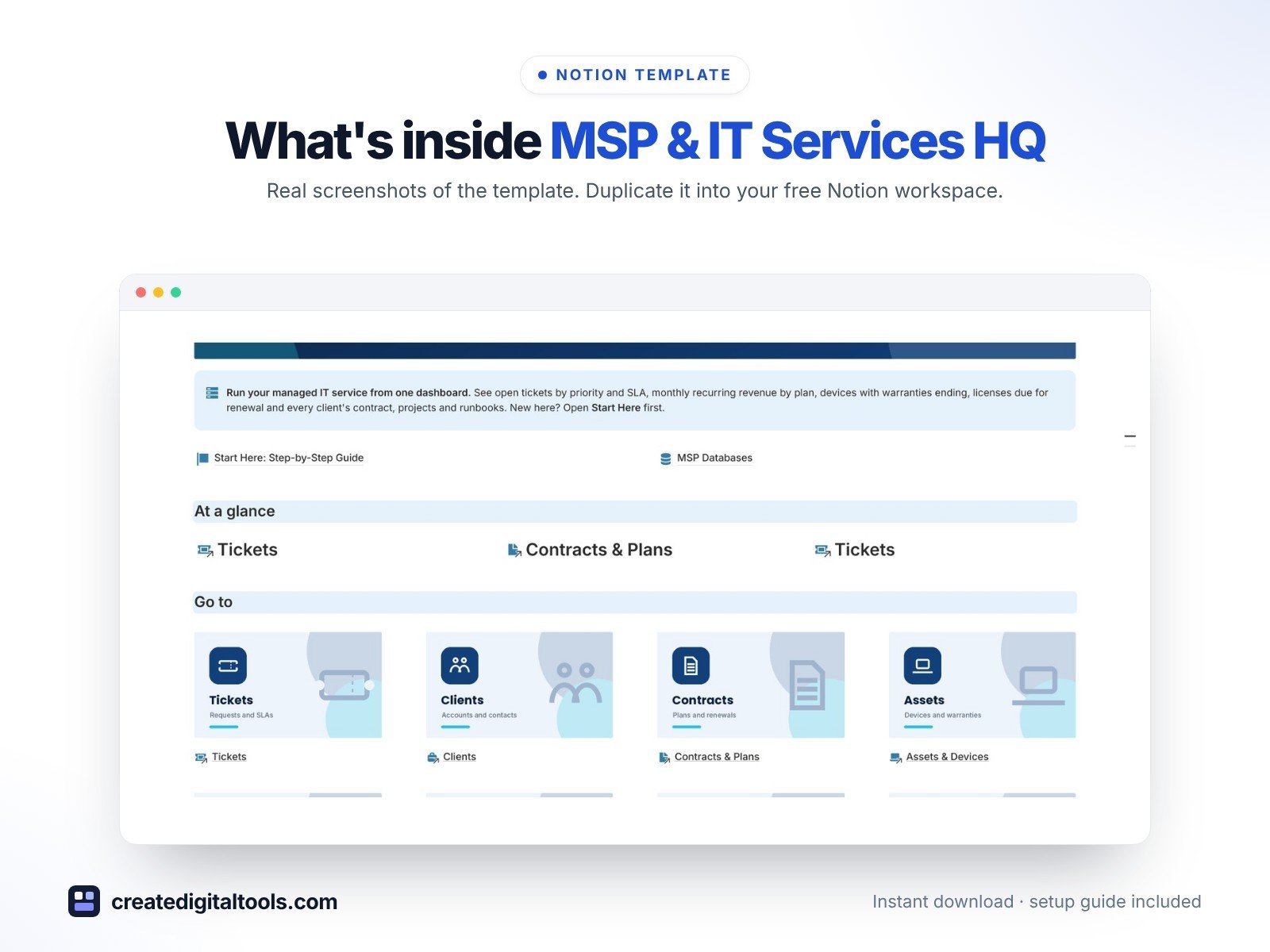Open the MSP Databases page link
This screenshot has height=952, width=1270.
click(714, 458)
